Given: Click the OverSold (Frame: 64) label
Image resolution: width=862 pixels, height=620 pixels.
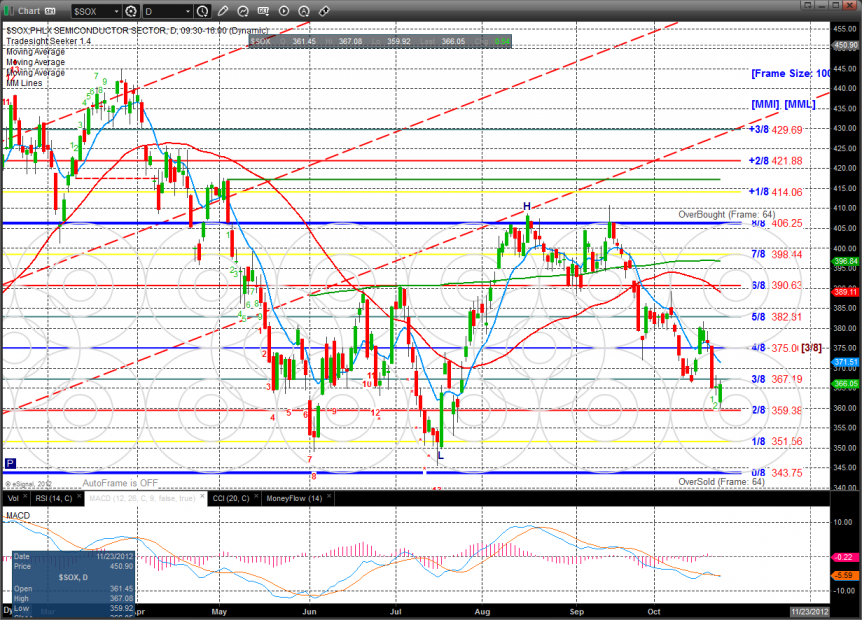Looking at the screenshot, I should [x=721, y=481].
